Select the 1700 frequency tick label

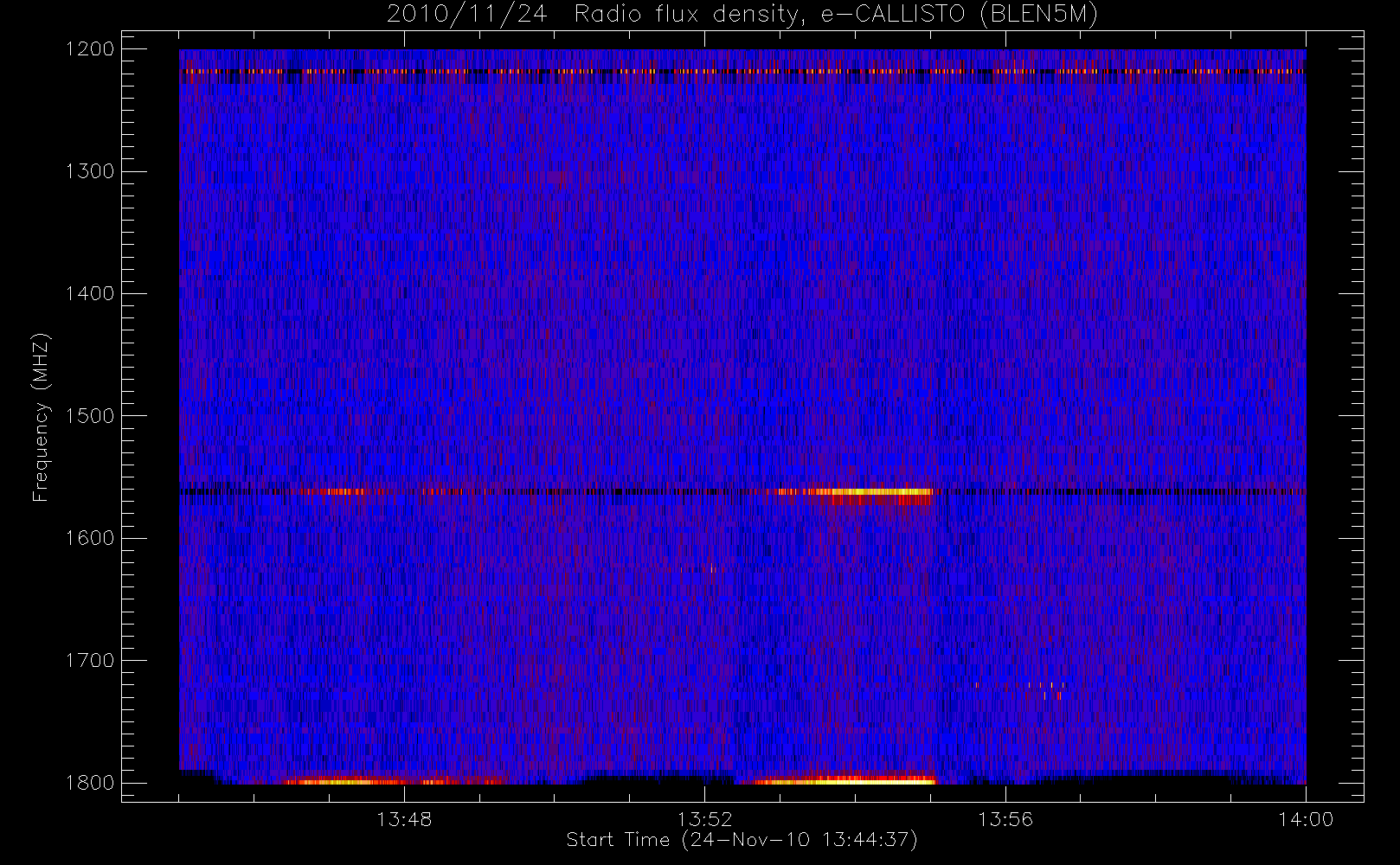pyautogui.click(x=90, y=661)
